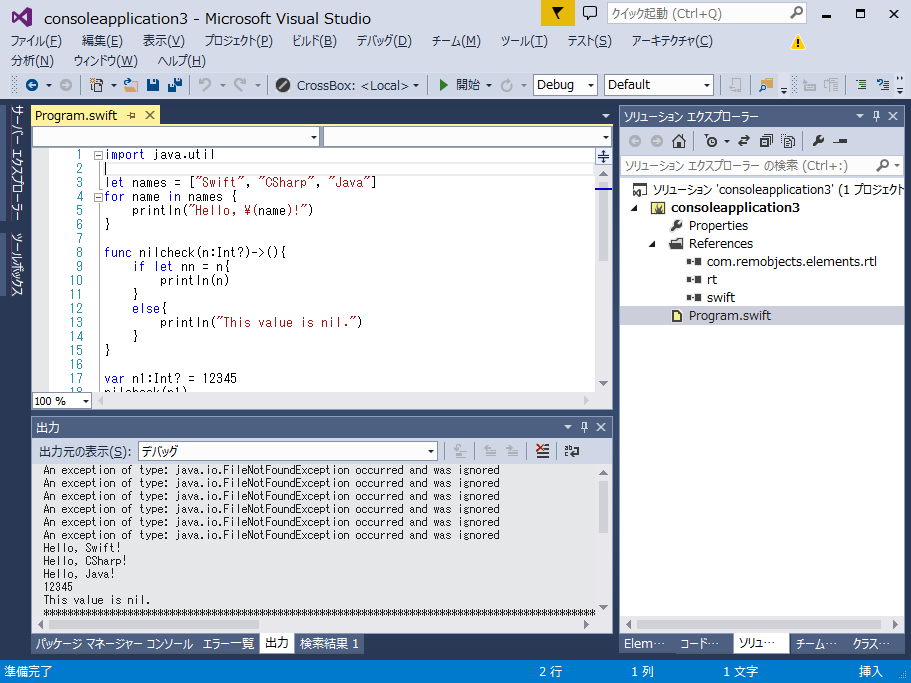Viewport: 911px width, 683px height.
Task: Toggle pin on the Program.swift tab
Action: coord(131,116)
